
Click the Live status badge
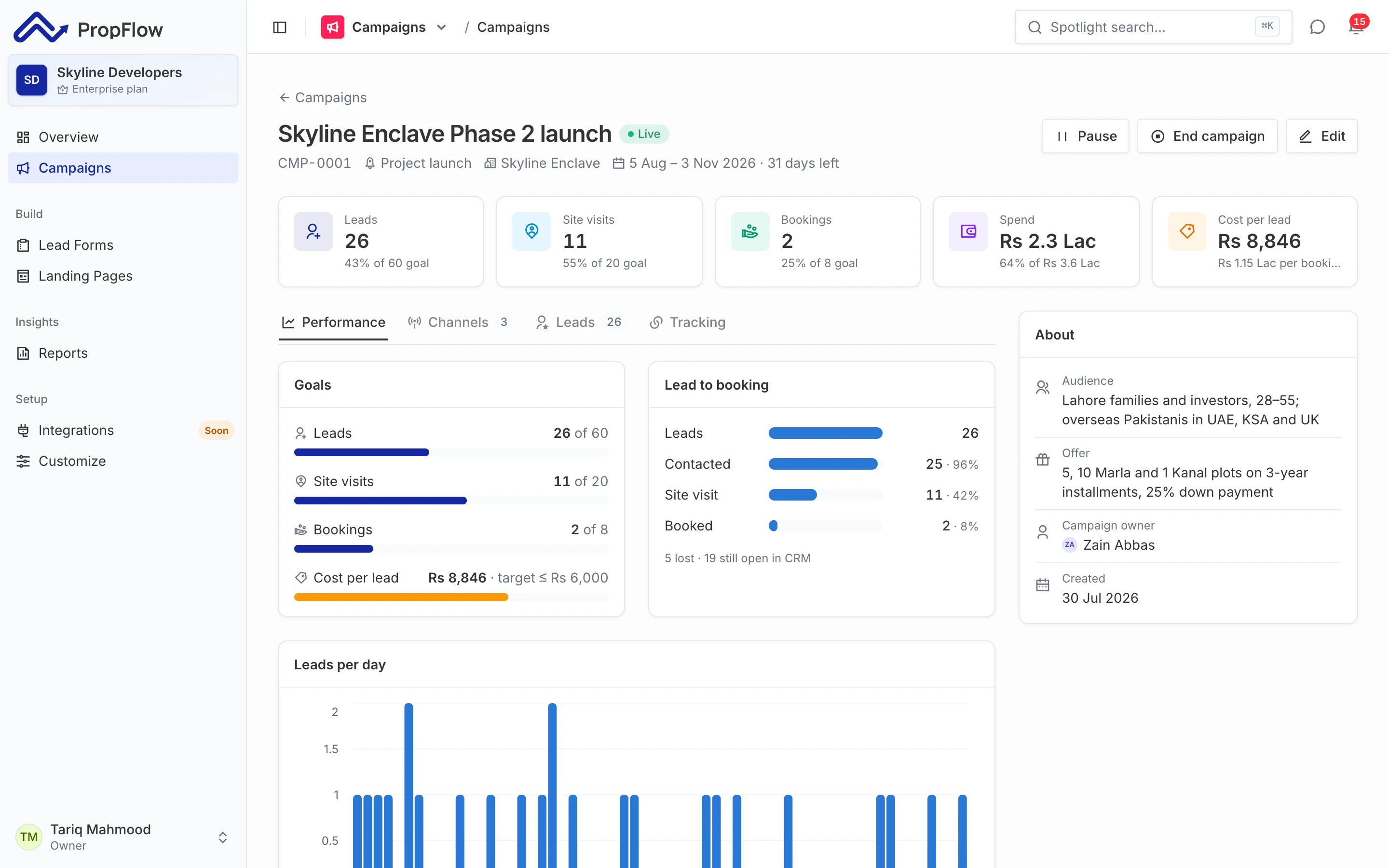[x=644, y=134]
